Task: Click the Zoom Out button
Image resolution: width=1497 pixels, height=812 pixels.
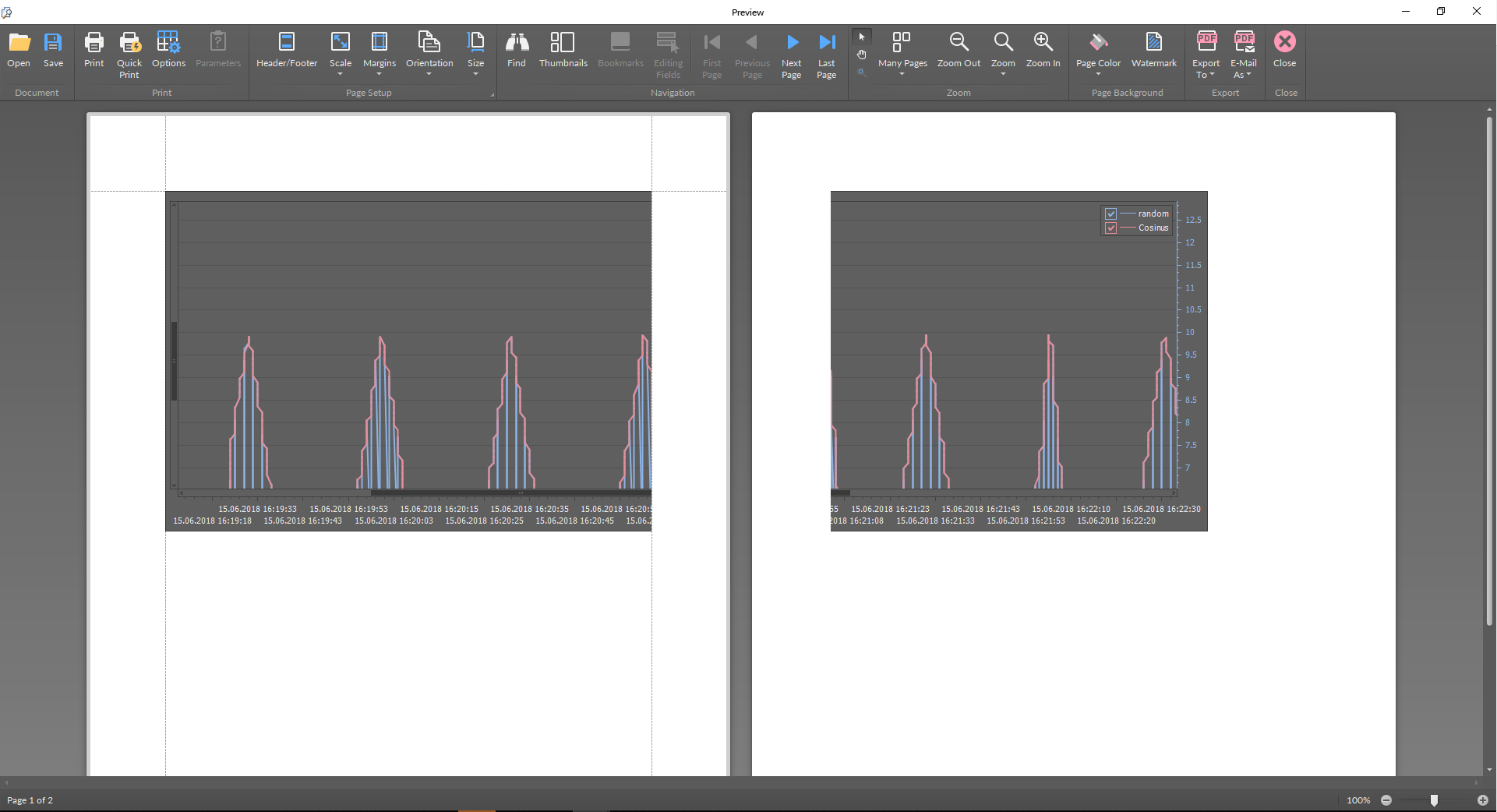Action: point(959,50)
